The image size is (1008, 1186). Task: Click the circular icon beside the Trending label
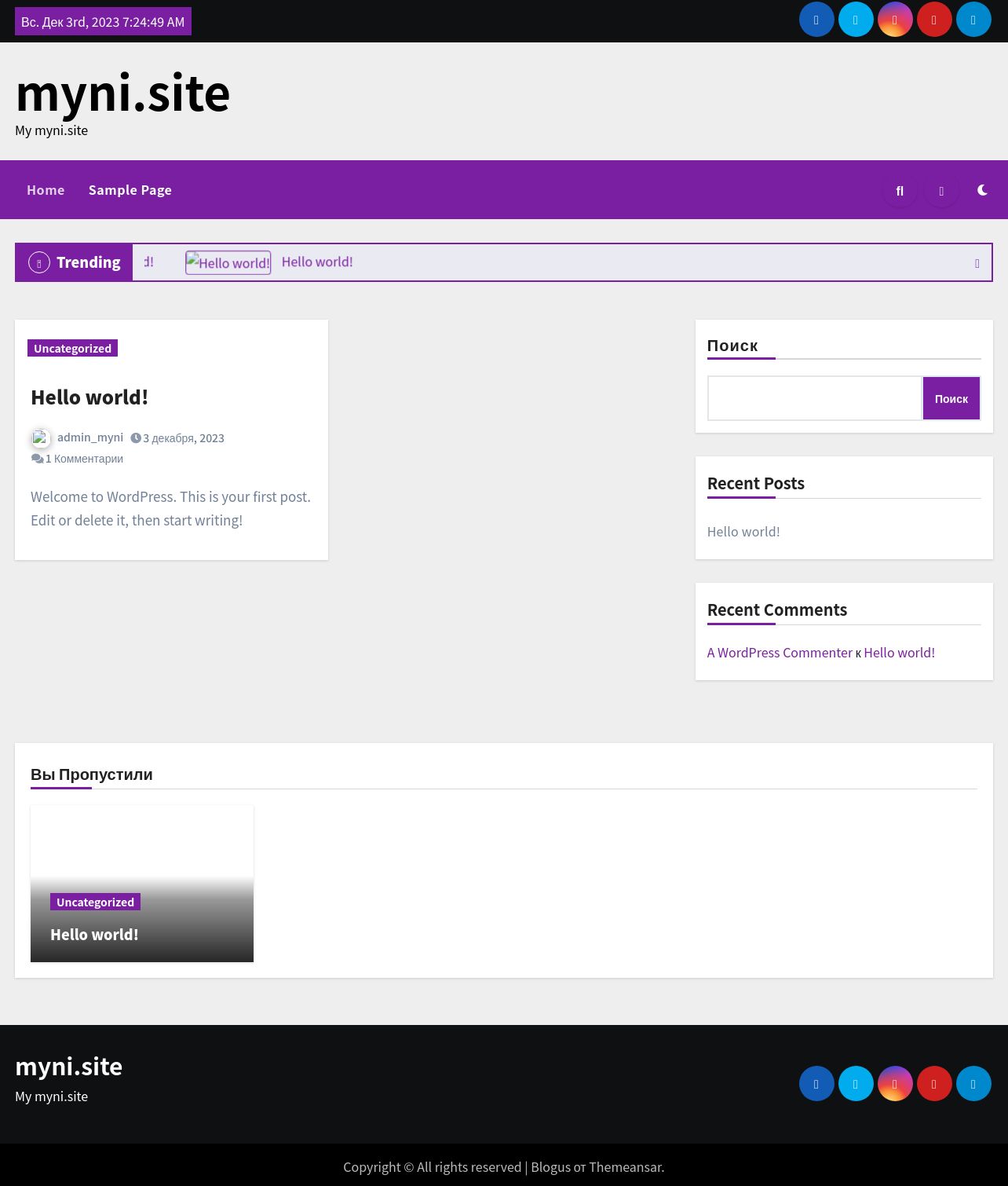click(39, 262)
